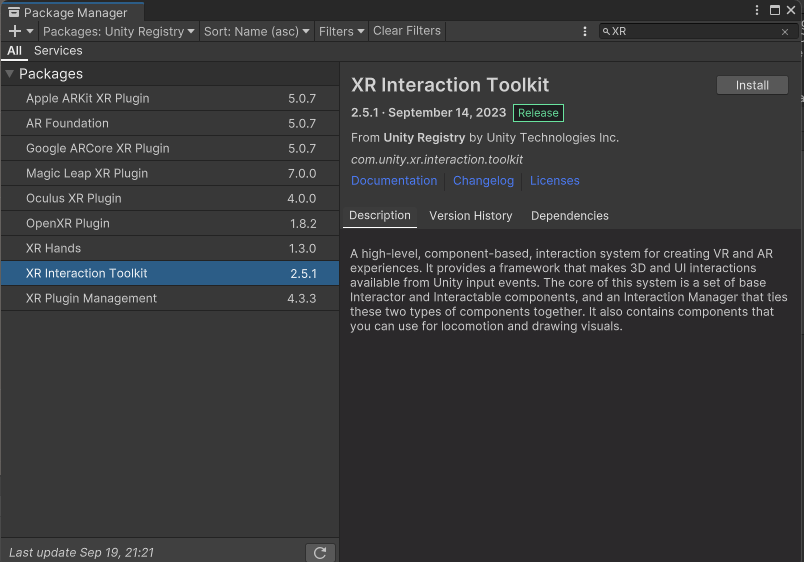Open the toolbar's three-dot advanced menu
This screenshot has height=562, width=804.
585,31
